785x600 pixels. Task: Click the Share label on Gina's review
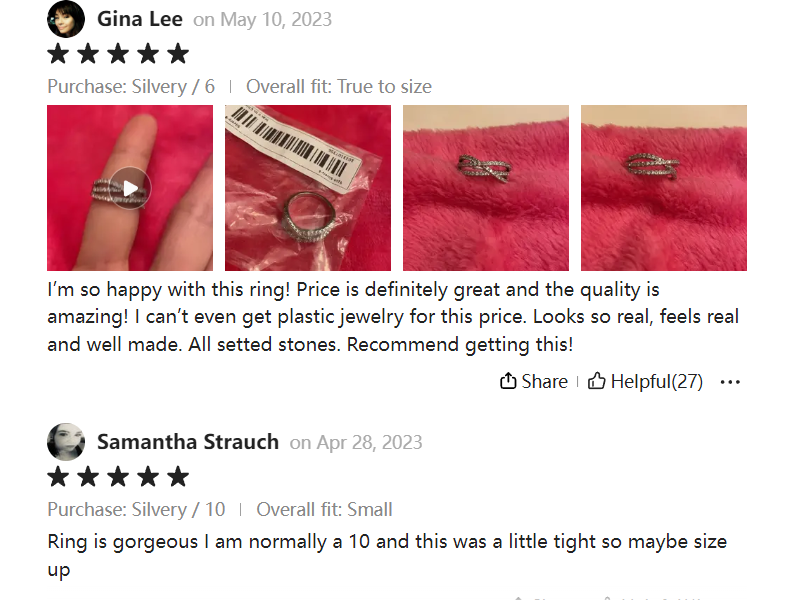544,381
